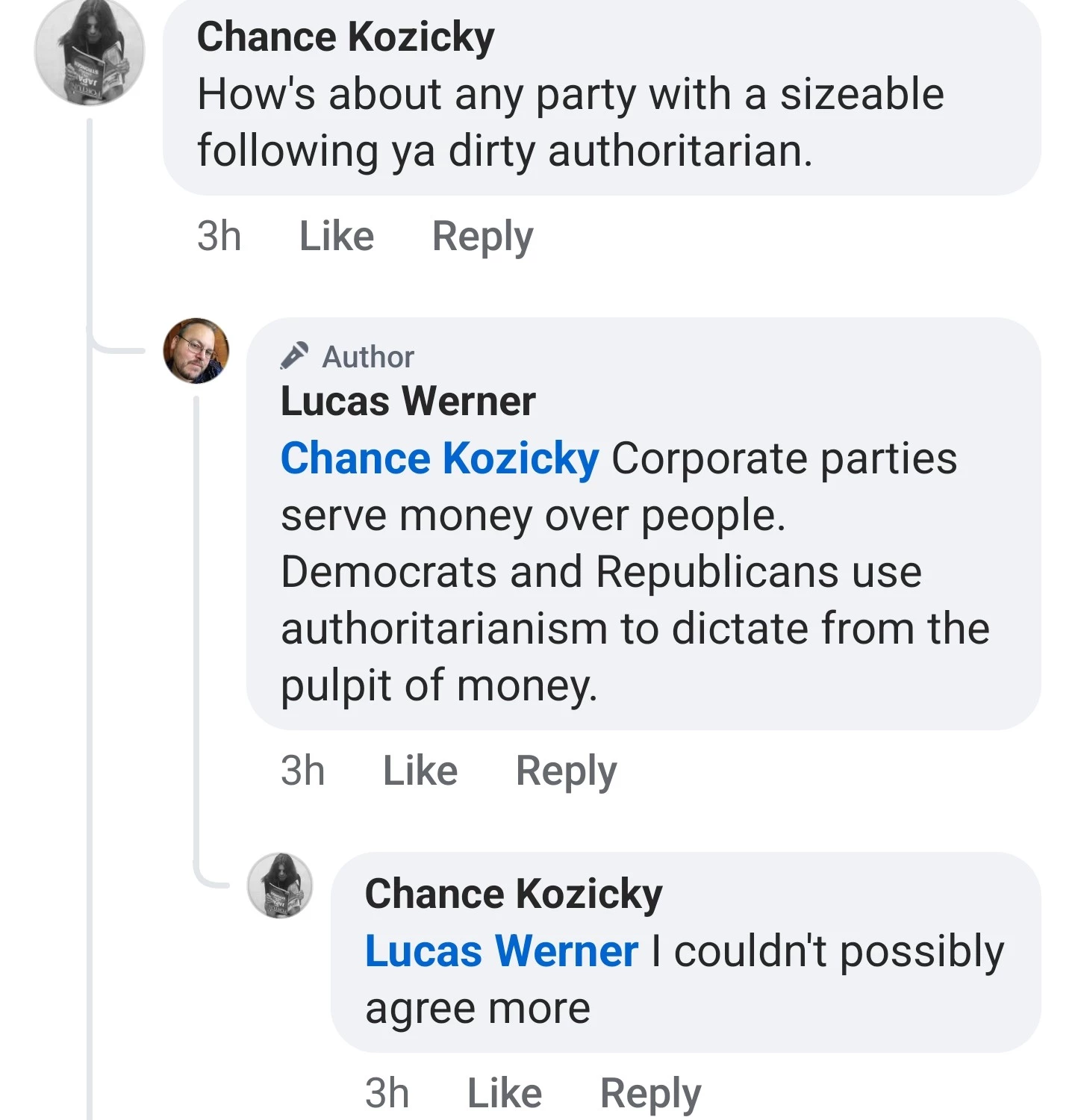The width and height of the screenshot is (1075, 1120).
Task: Click the 3h timestamp under the top comment
Action: [219, 237]
